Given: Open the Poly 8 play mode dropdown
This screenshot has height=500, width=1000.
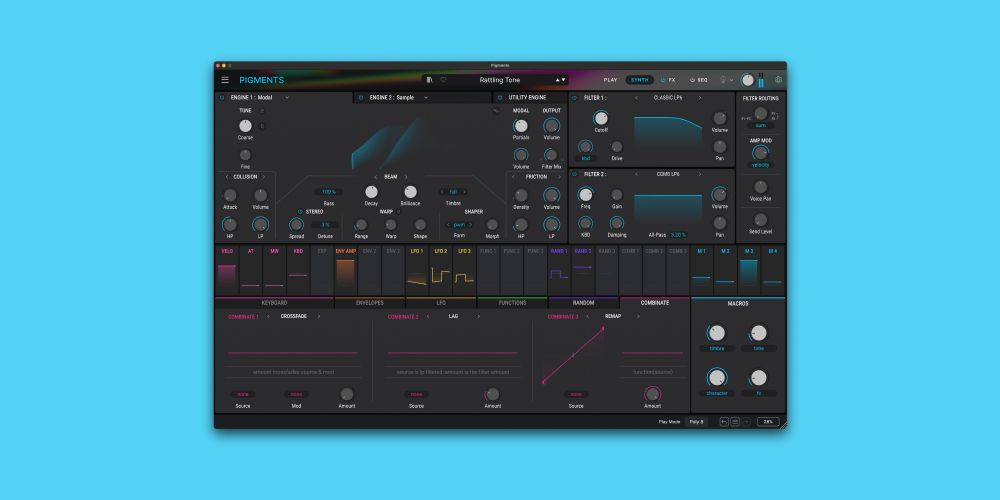Looking at the screenshot, I should (696, 422).
